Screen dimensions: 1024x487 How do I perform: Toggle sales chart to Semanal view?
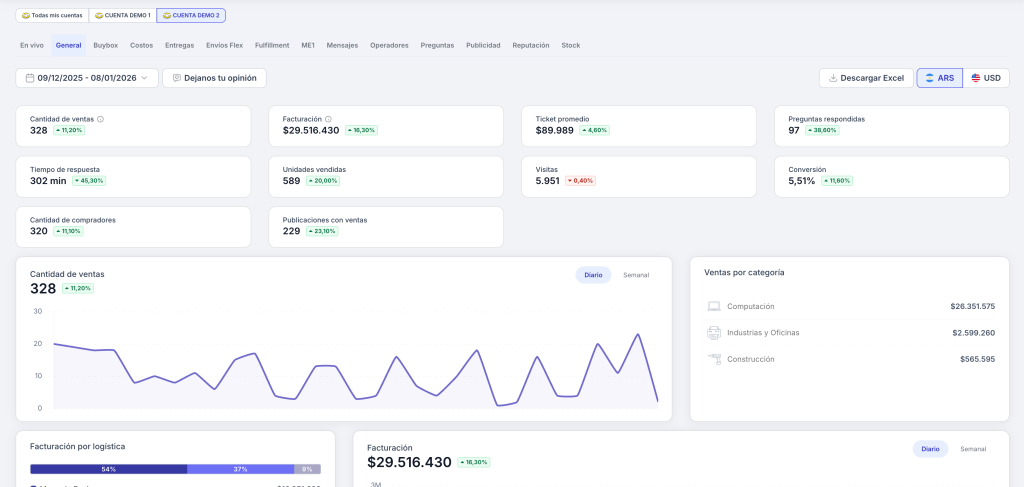[636, 275]
